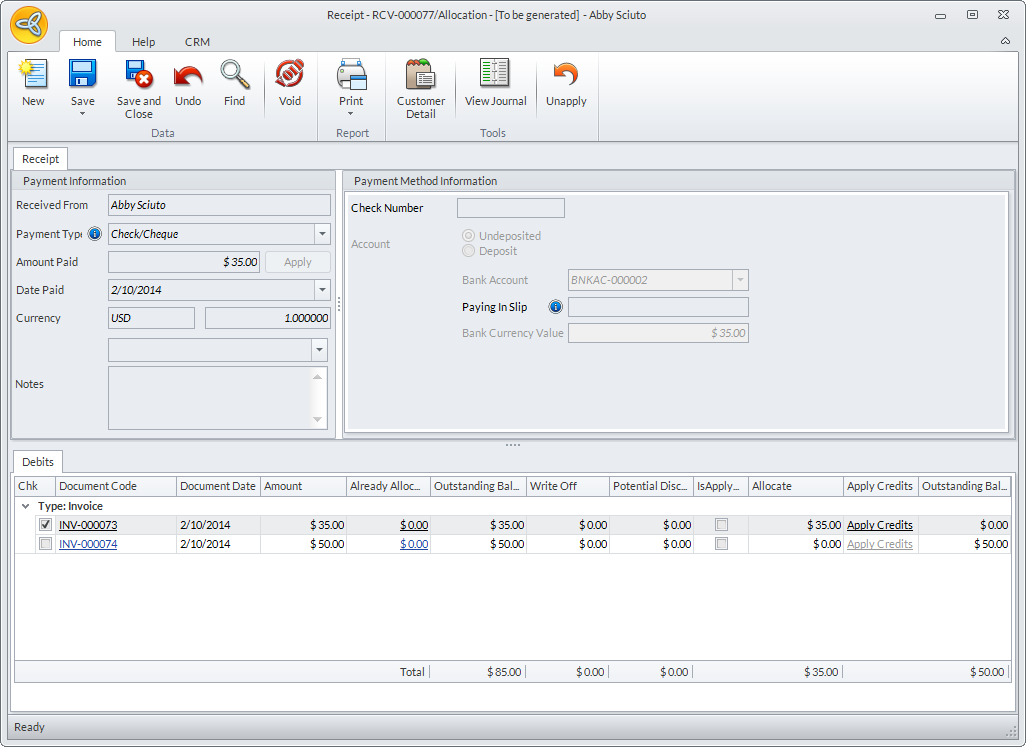Click the View Journal icon

pyautogui.click(x=495, y=76)
